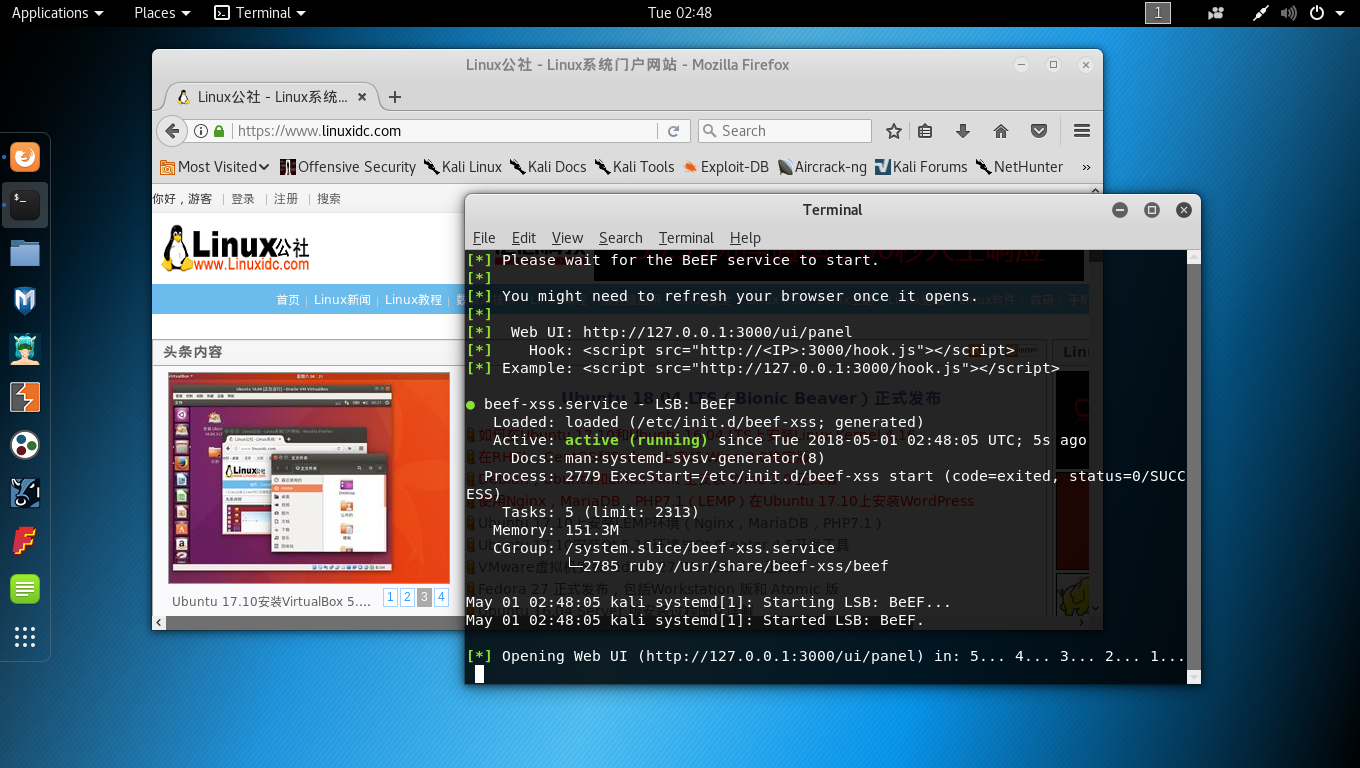Open the Edit menu in Terminal
This screenshot has height=768, width=1360.
click(x=523, y=238)
